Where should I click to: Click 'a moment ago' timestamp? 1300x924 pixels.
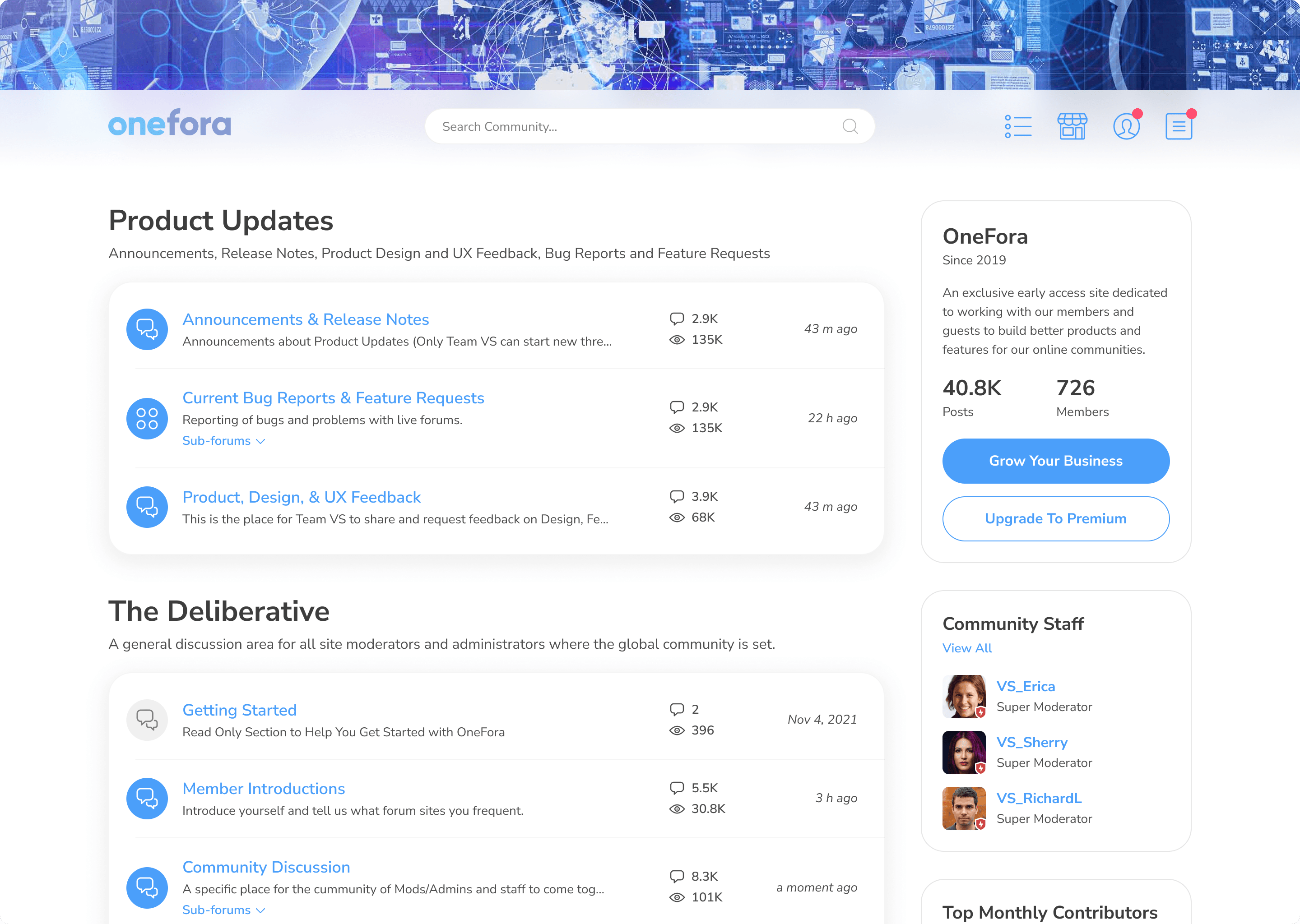pos(816,887)
